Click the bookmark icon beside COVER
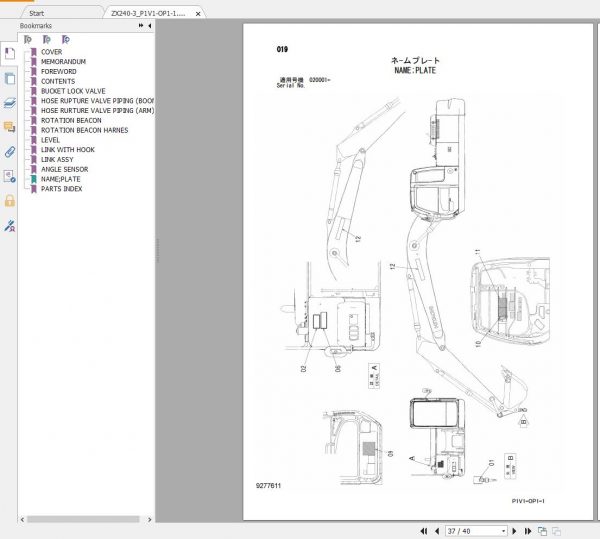Screen dimensions: 600x539 (x=34, y=52)
